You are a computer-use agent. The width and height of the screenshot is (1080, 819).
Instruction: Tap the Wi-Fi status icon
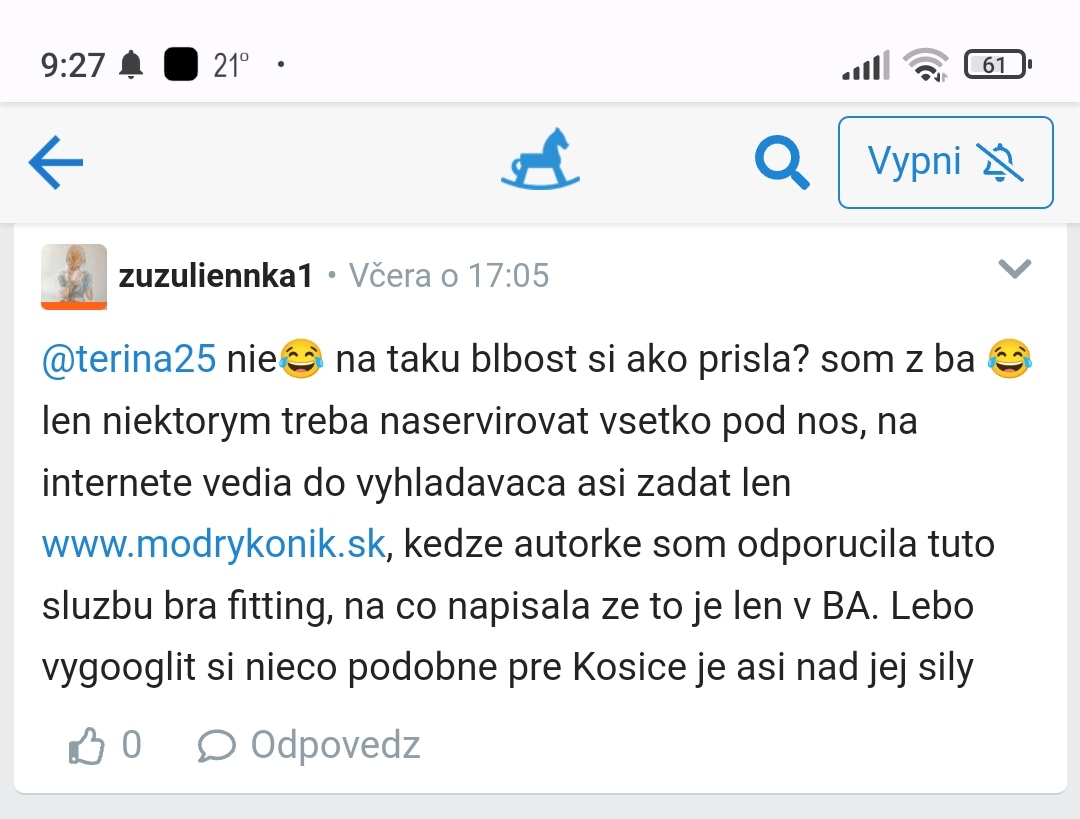[x=924, y=66]
